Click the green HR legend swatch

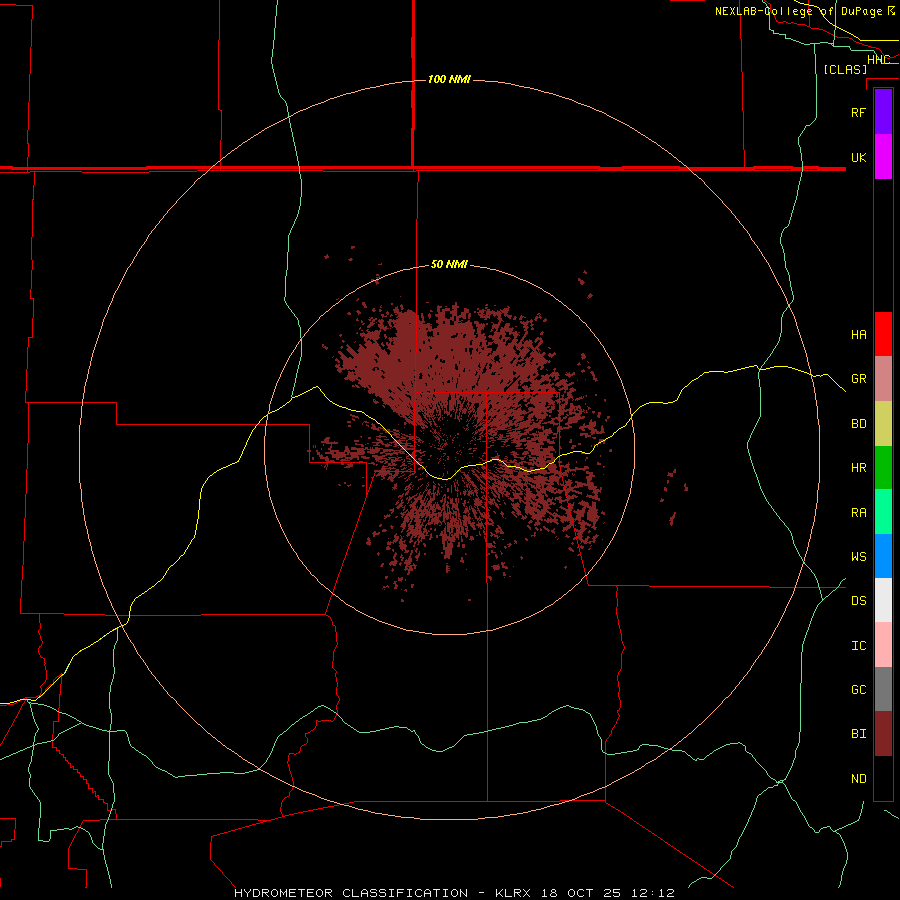pos(883,468)
